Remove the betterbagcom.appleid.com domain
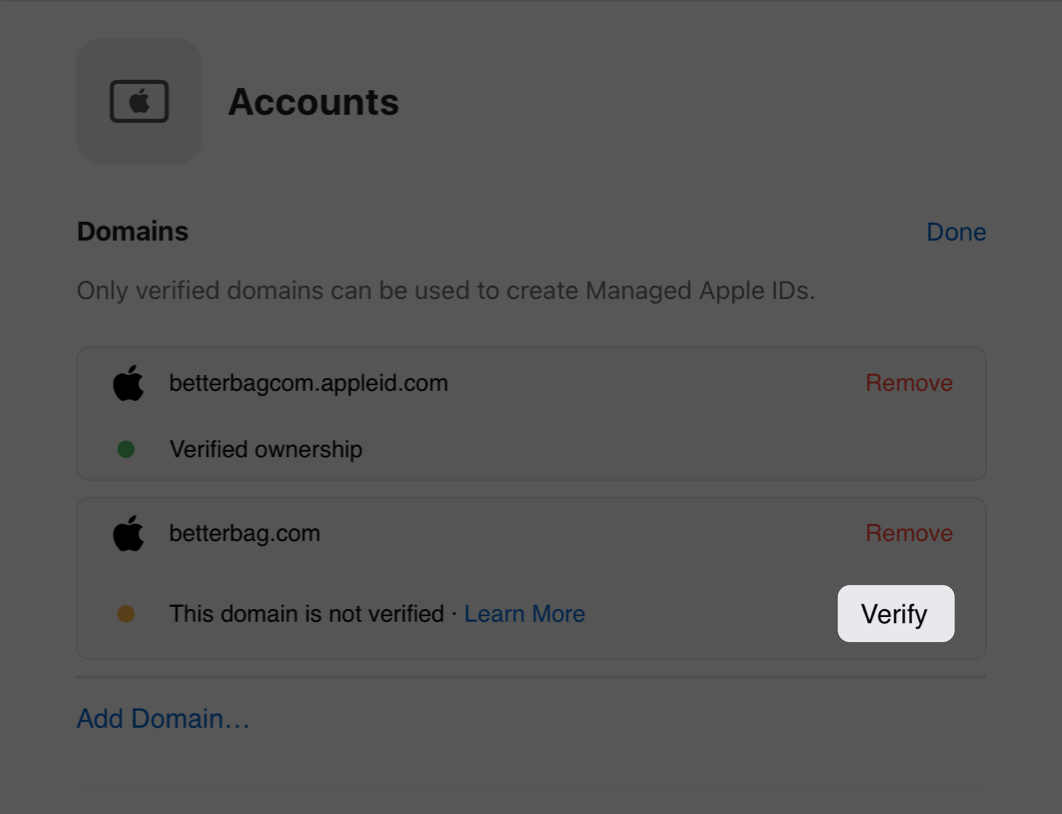Image resolution: width=1062 pixels, height=814 pixels. coord(908,383)
